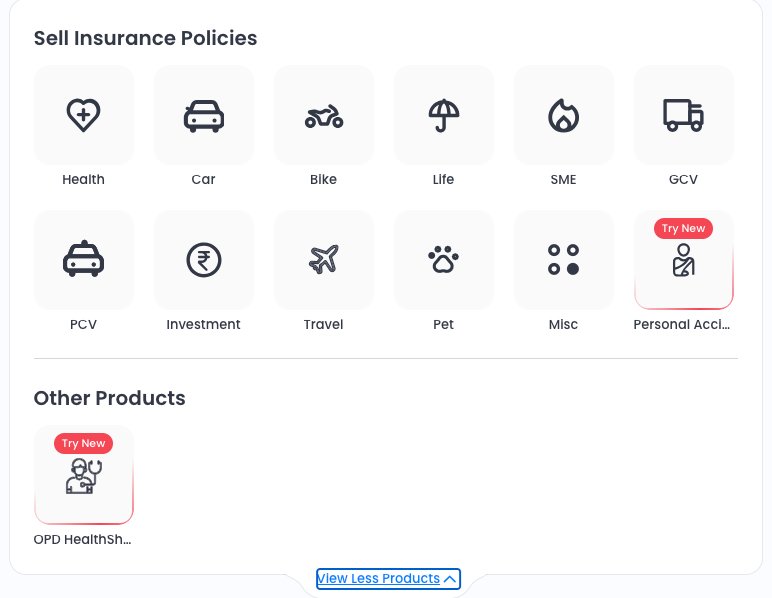The height and width of the screenshot is (598, 772).
Task: Open the Misc four-dots icon
Action: (563, 260)
